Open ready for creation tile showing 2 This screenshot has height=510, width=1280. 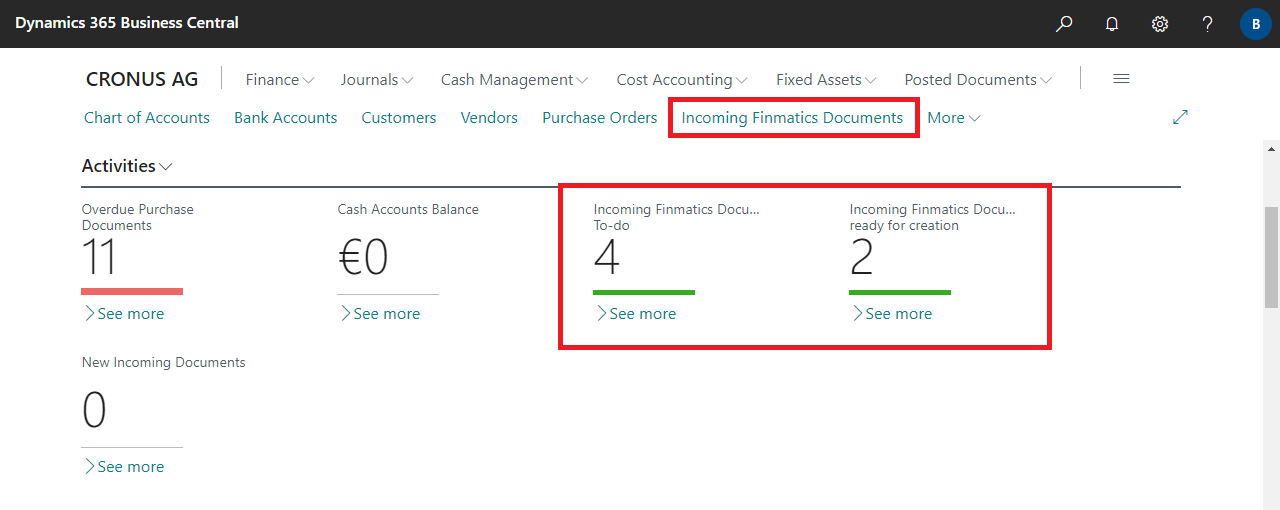[x=862, y=259]
